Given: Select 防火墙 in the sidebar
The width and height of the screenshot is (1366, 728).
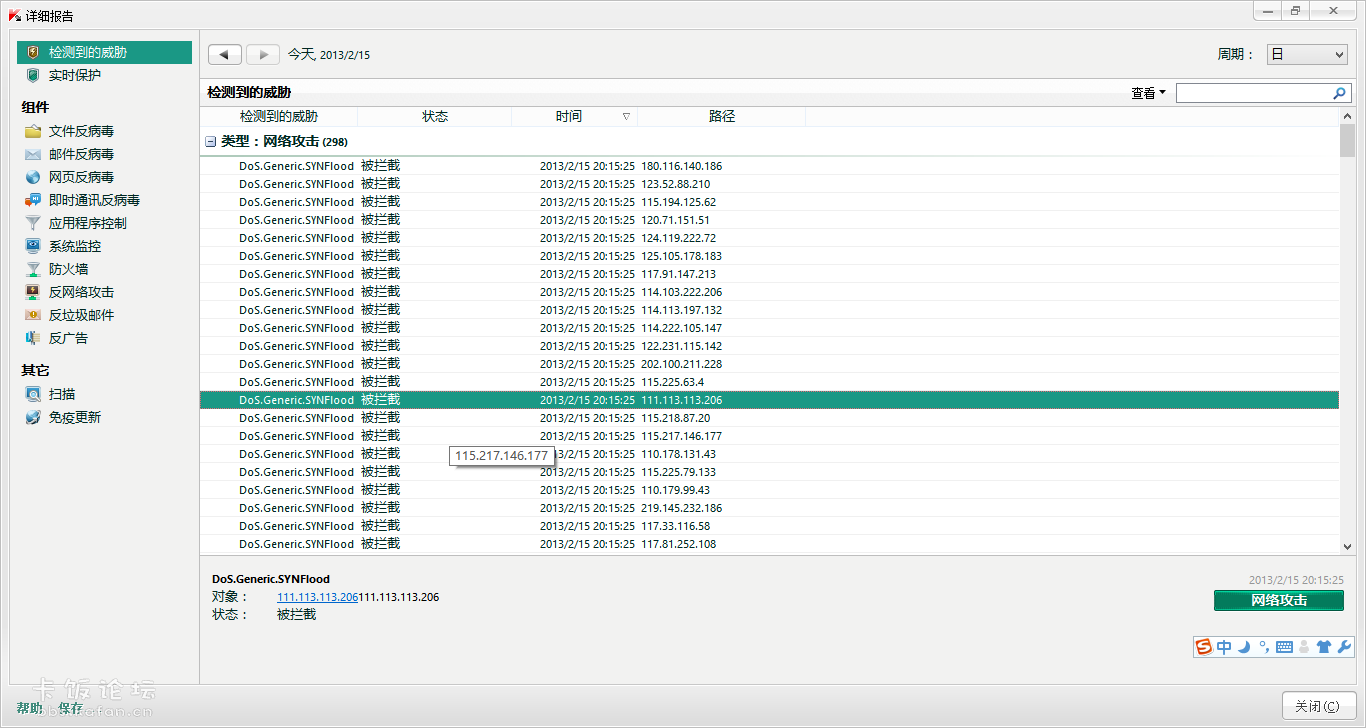Looking at the screenshot, I should pos(68,269).
